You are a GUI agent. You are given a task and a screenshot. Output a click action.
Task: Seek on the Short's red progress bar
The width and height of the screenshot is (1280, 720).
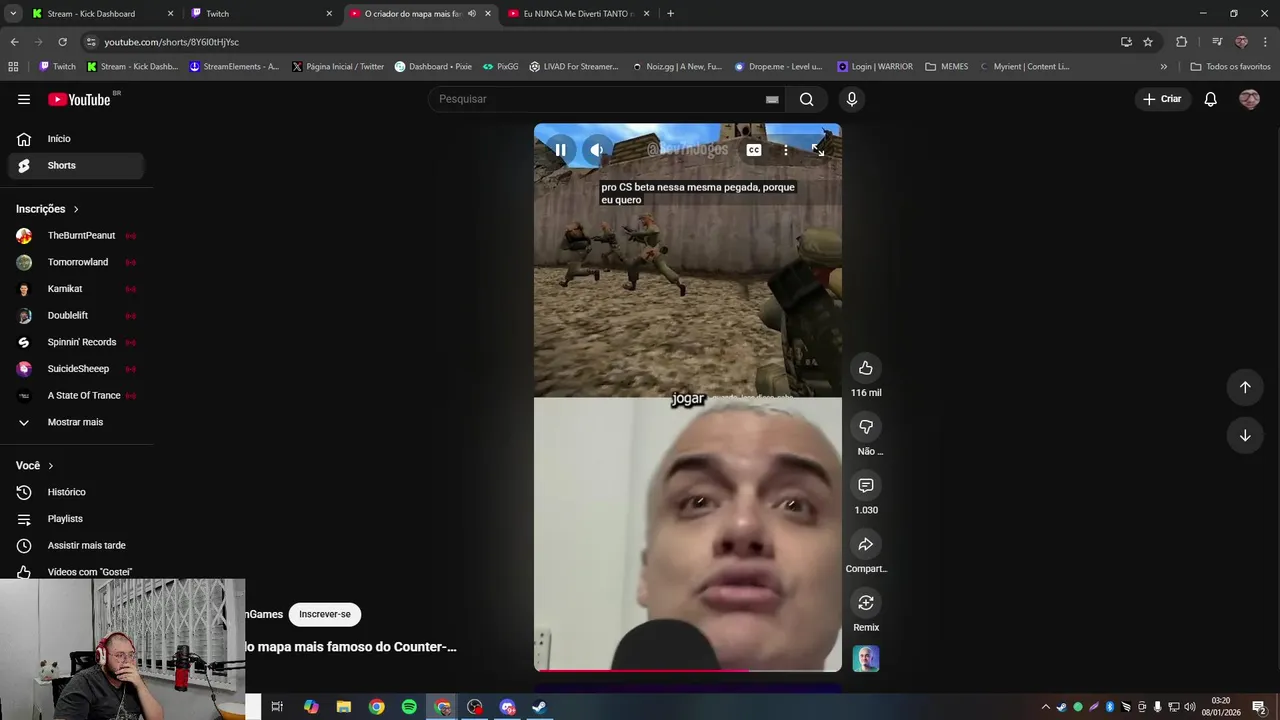click(x=688, y=670)
